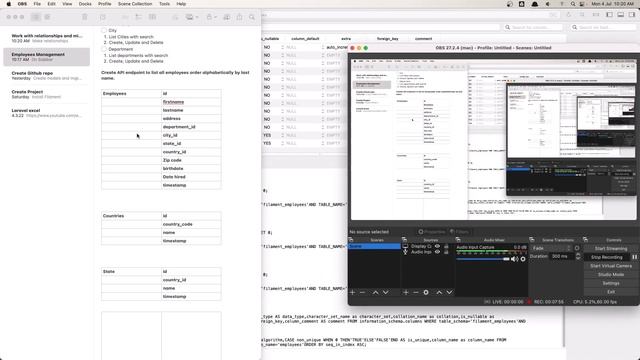The height and width of the screenshot is (360, 640).
Task: Move scene up arrow in Scenes dock
Action: point(375,292)
